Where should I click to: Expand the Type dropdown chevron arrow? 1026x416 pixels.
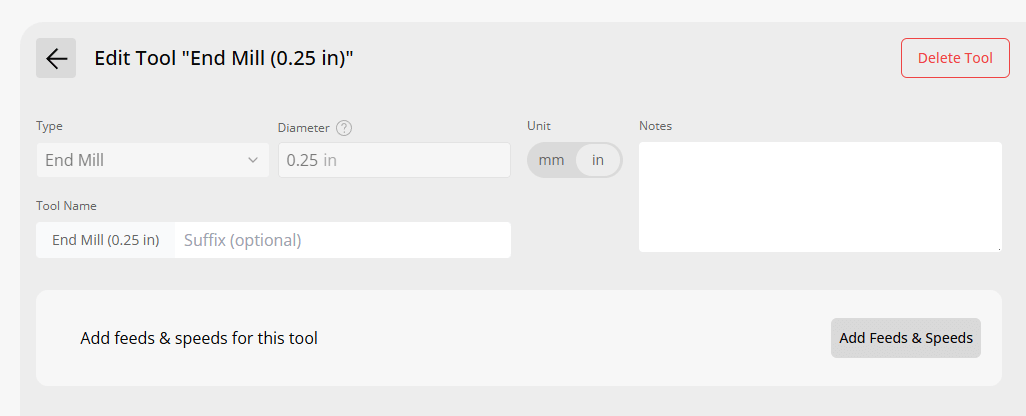click(253, 160)
